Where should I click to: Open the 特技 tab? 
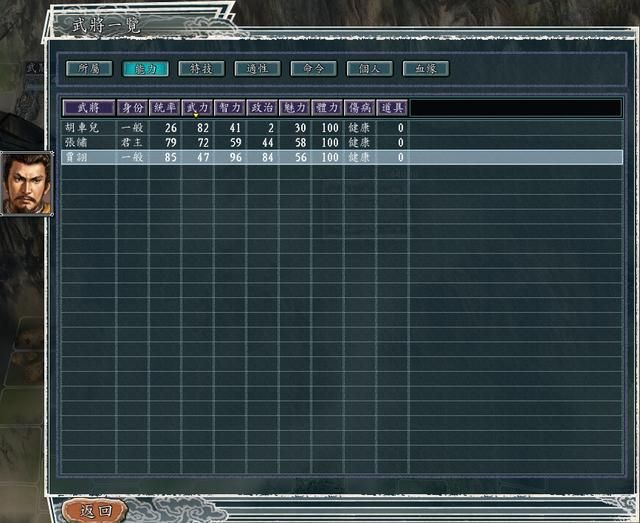pos(201,69)
